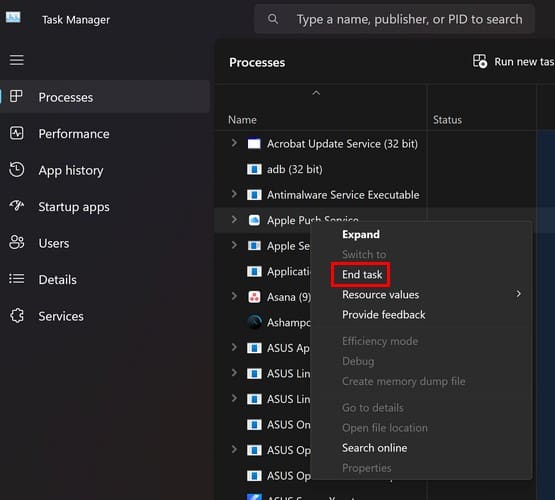Click Debug in the context menu
Screen dimensions: 555x500
tap(358, 361)
